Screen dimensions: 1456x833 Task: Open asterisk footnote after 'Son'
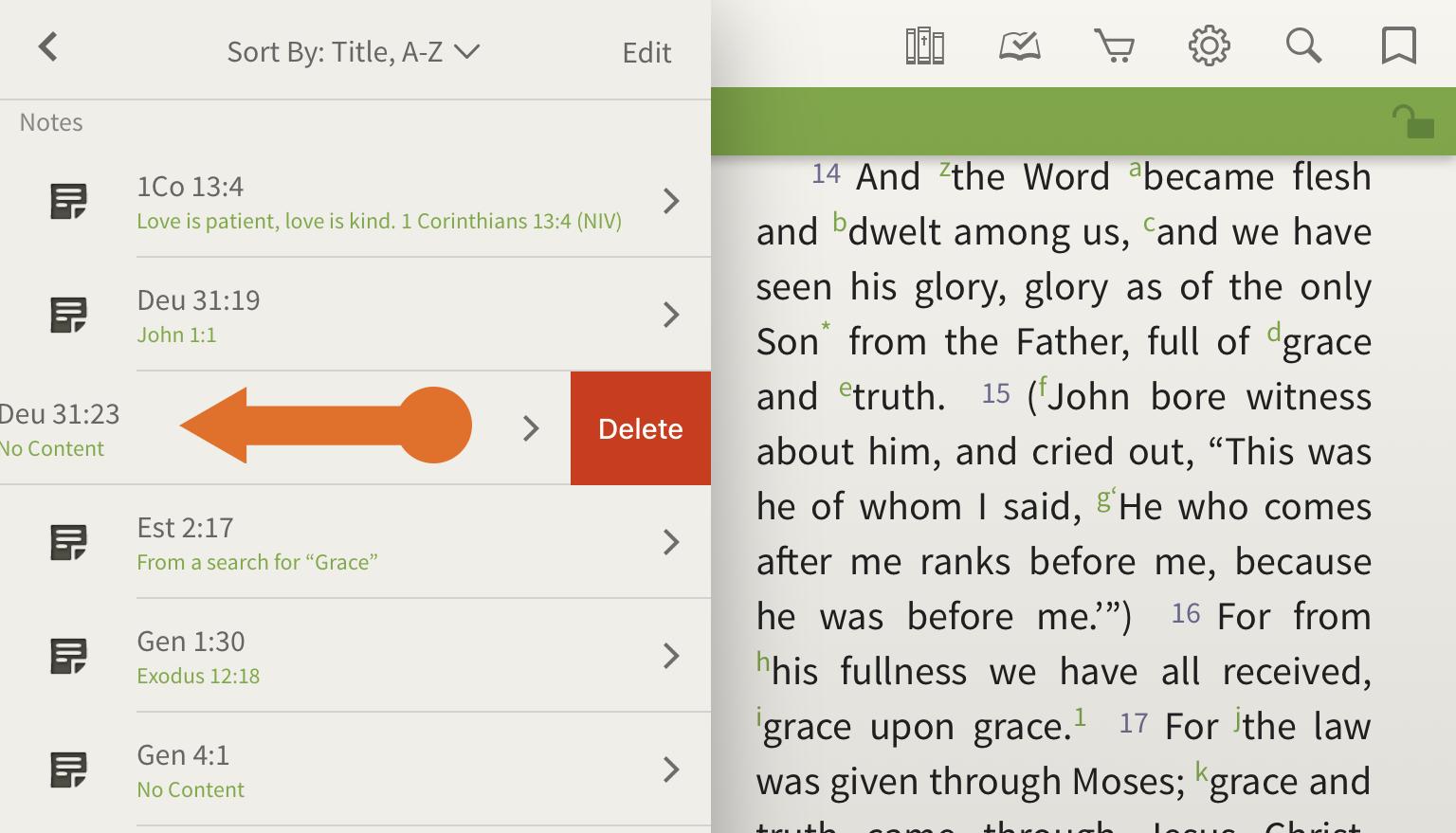tap(826, 326)
